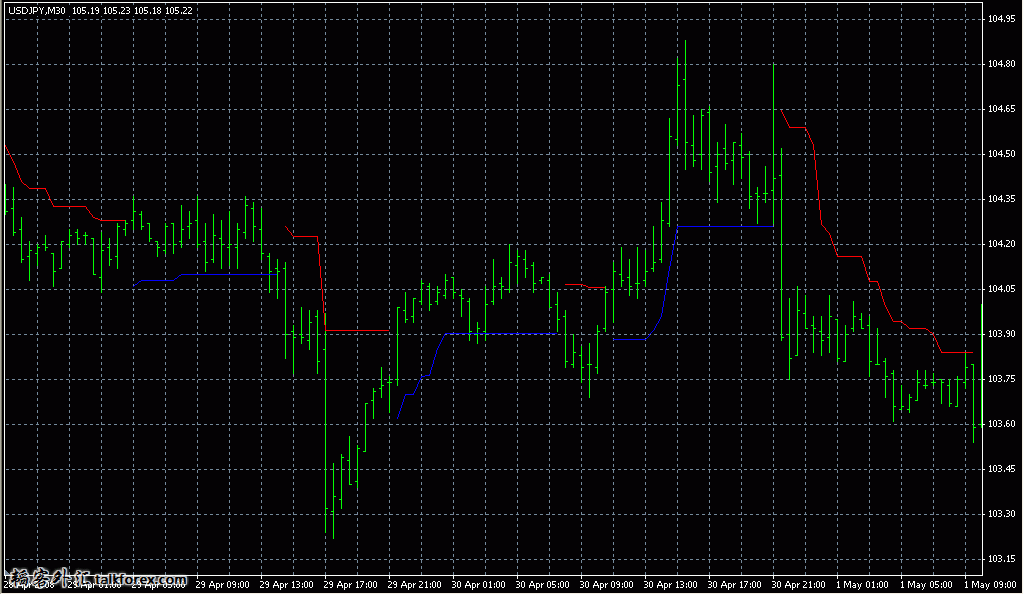This screenshot has width=1024, height=594.
Task: Click the 105.23 high price value
Action: click(117, 10)
